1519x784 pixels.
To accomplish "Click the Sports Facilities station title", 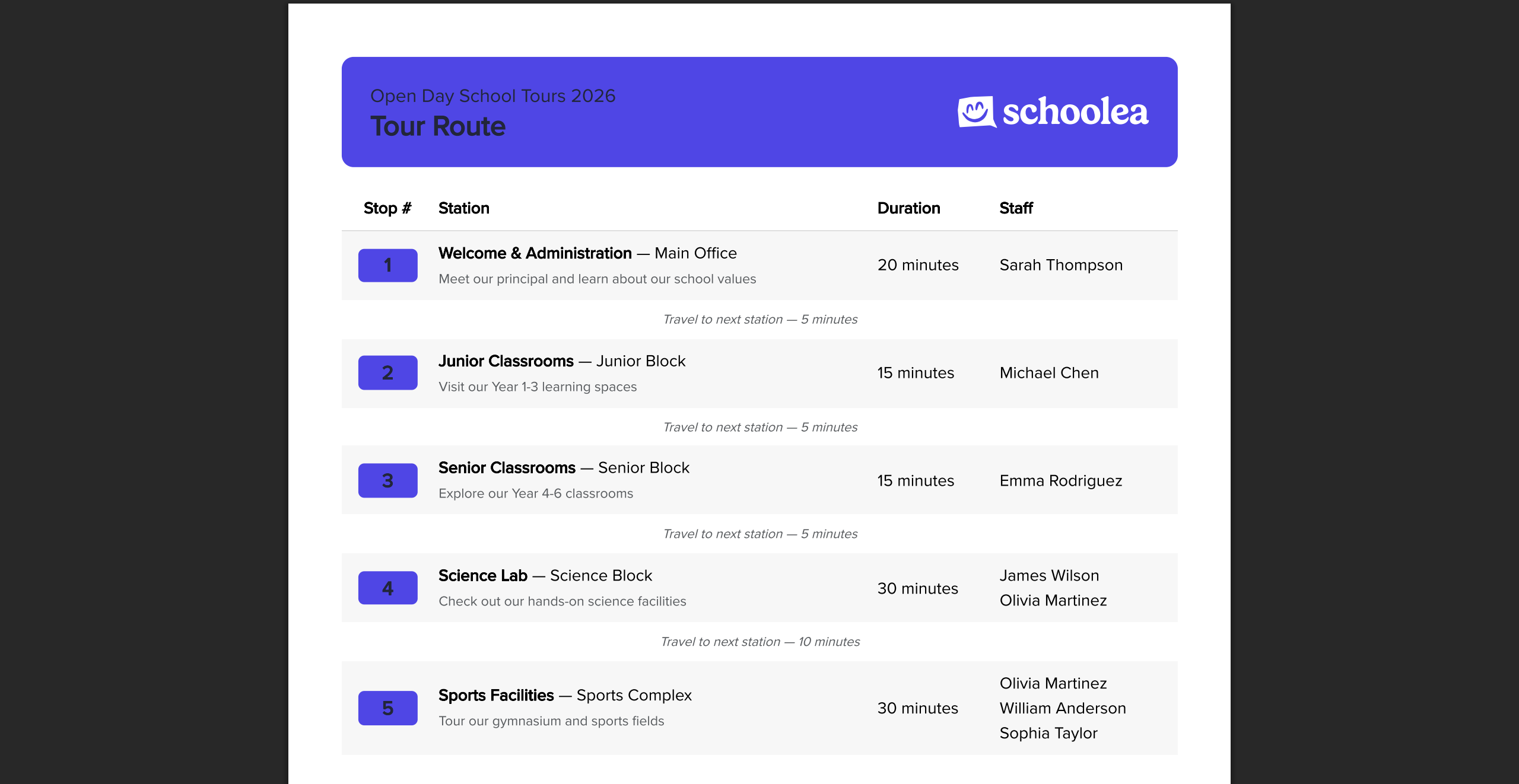I will click(495, 695).
